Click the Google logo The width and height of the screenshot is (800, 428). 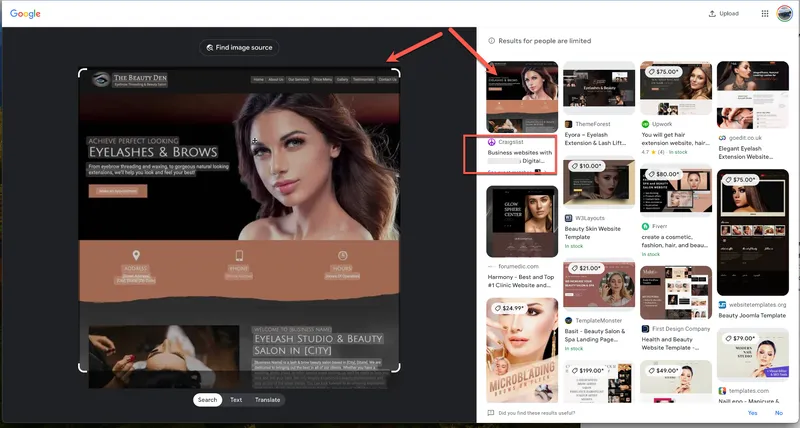coord(25,14)
